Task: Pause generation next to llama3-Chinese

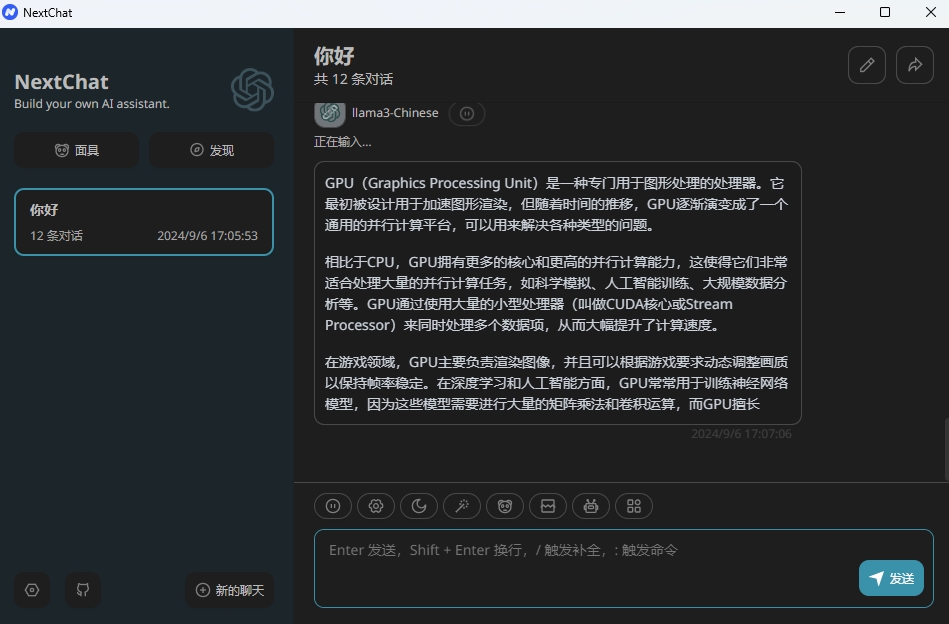Action: coord(466,114)
